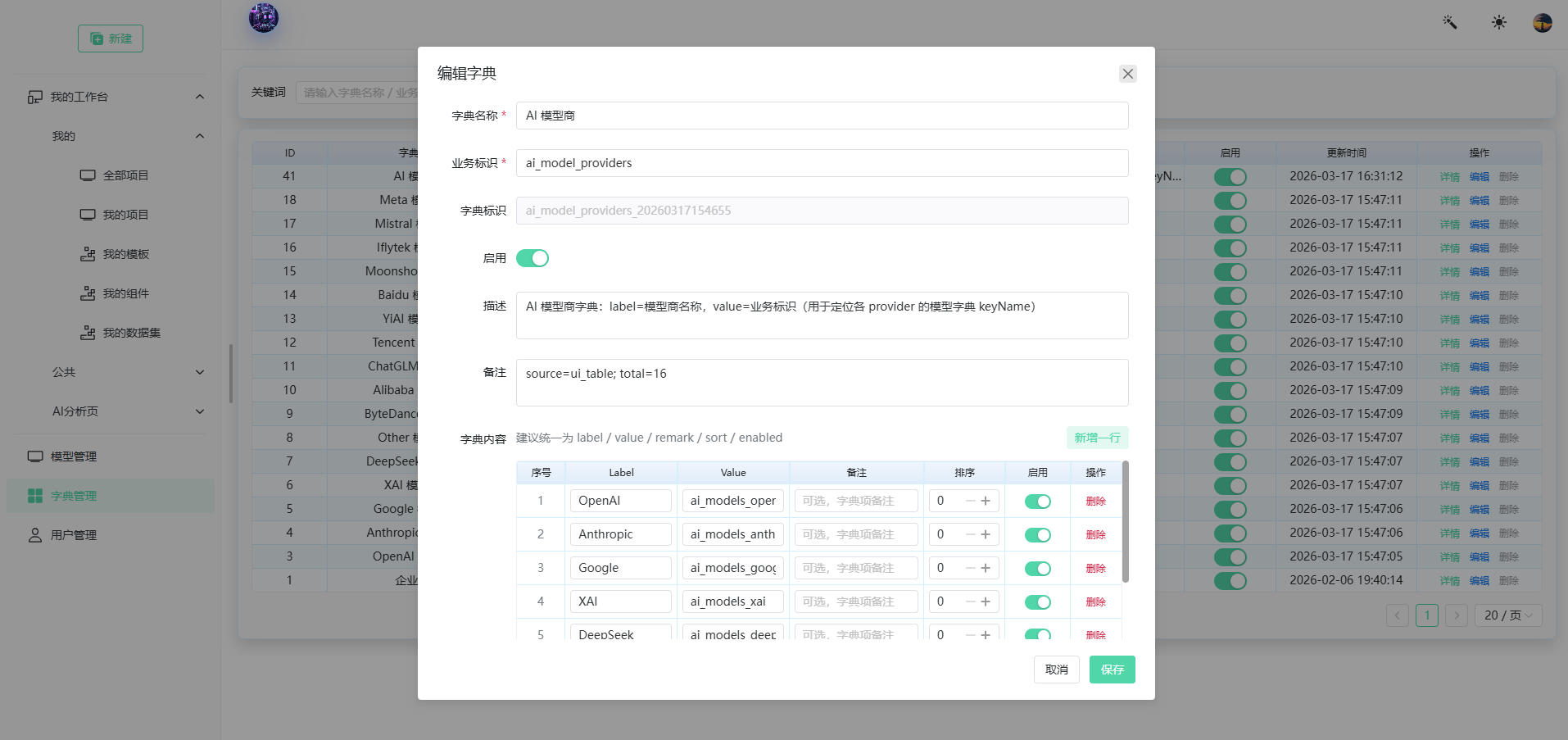
Task: Click the 我的项目 monitor icon
Action: click(x=88, y=215)
